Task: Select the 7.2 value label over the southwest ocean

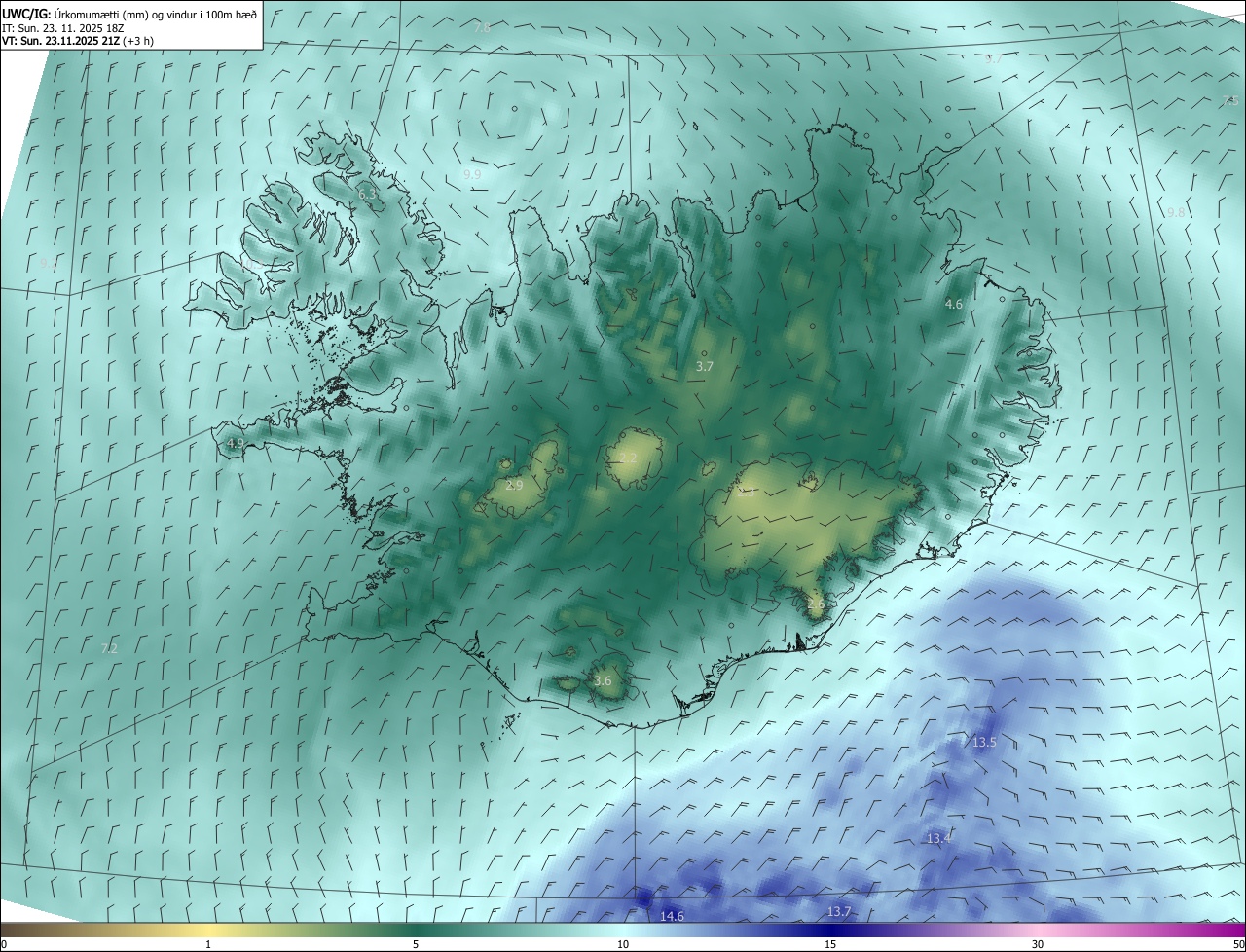Action: tap(109, 648)
